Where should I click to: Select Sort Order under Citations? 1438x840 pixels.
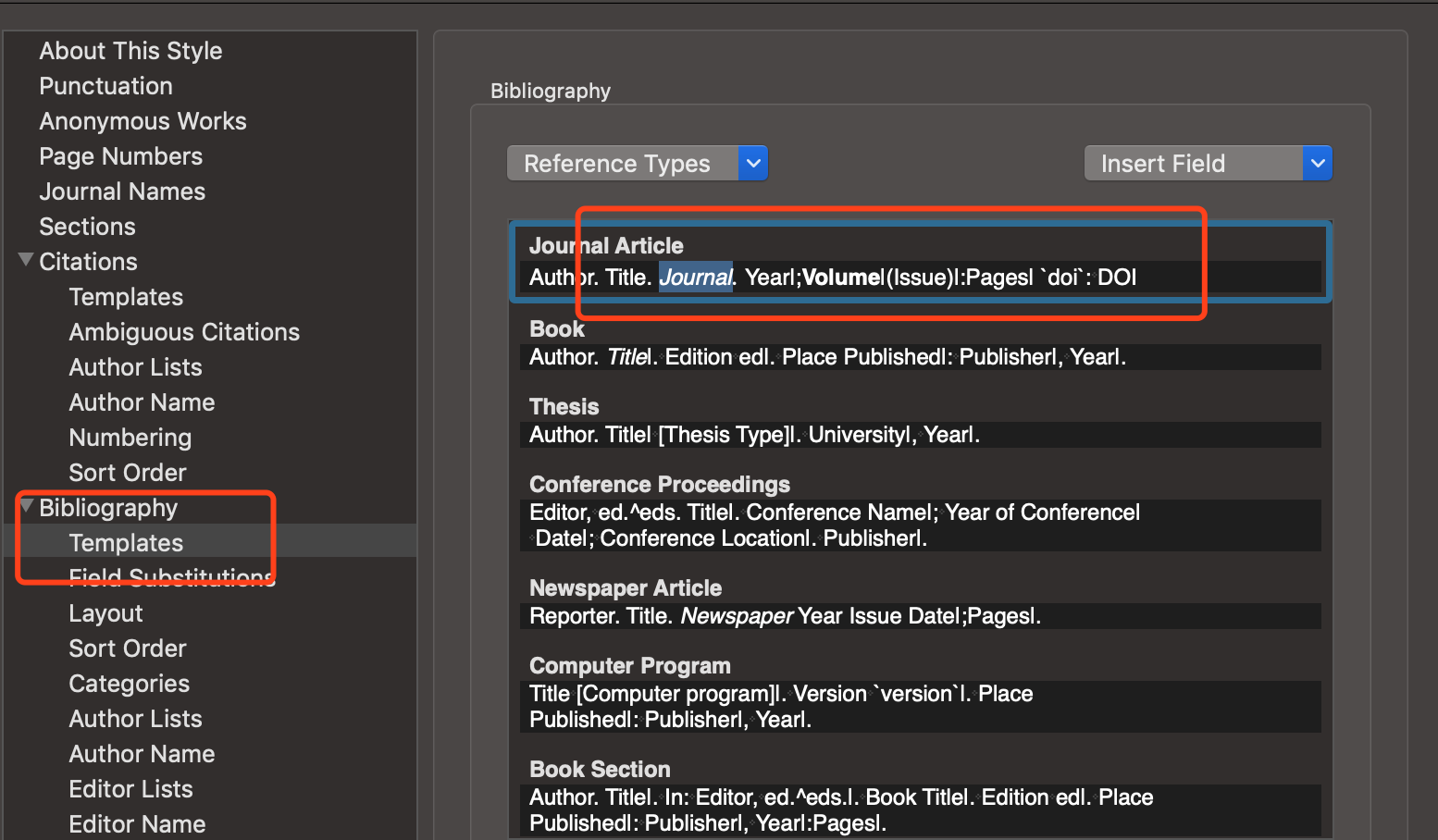[x=128, y=473]
